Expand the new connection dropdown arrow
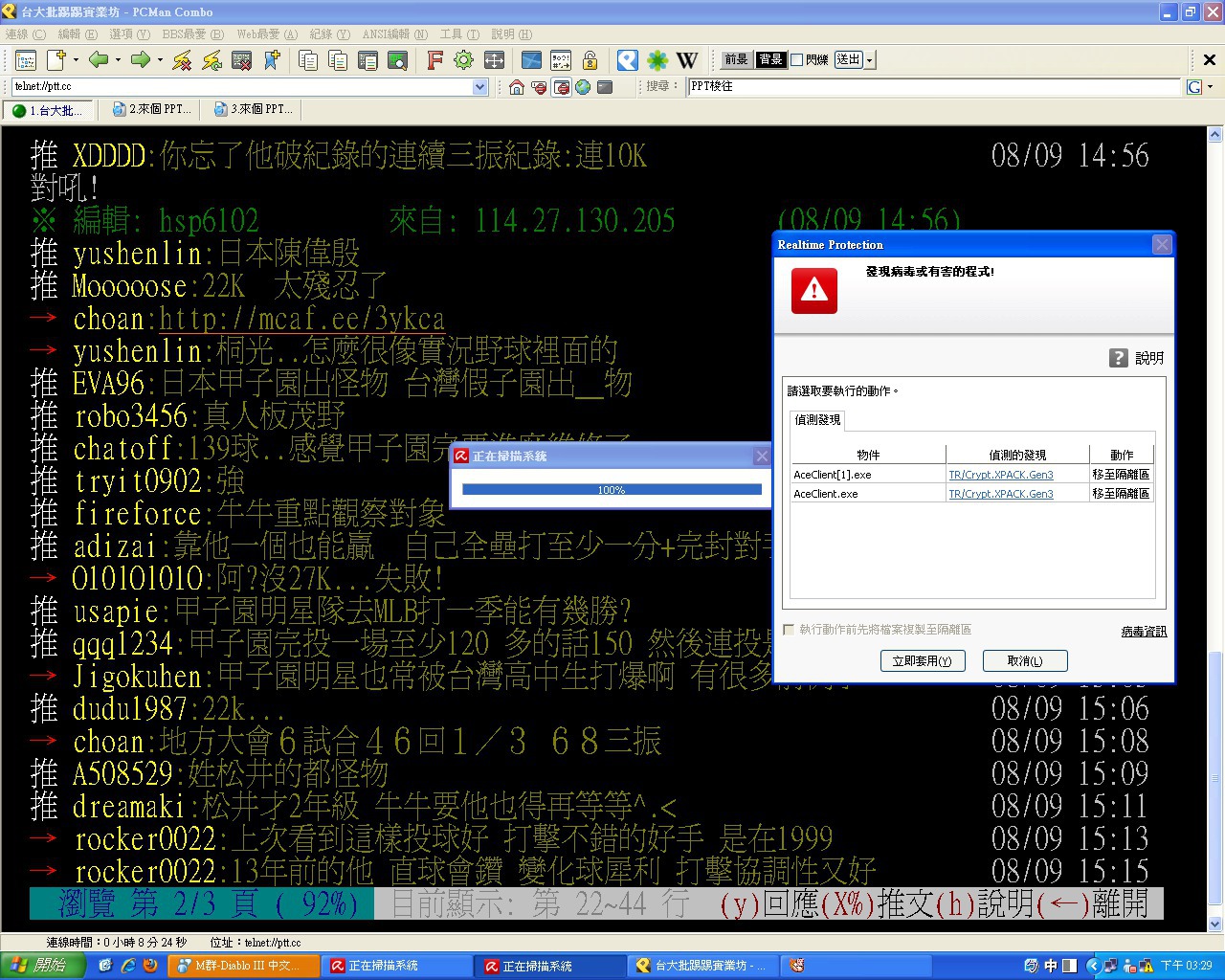This screenshot has height=980, width=1225. click(x=76, y=60)
